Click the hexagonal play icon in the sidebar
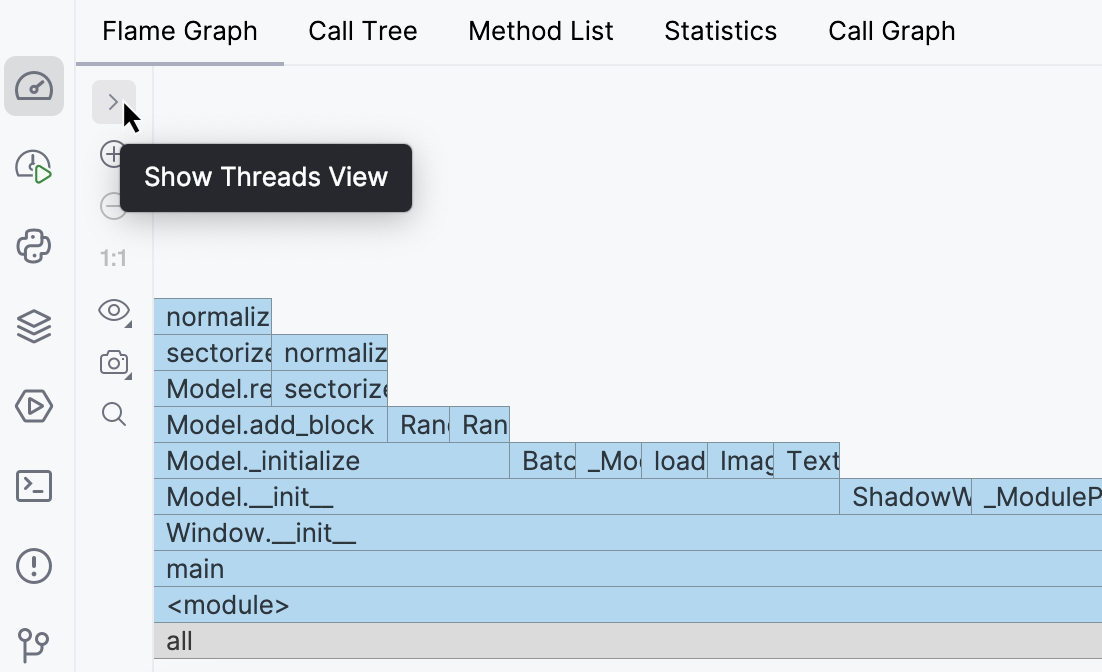 point(33,406)
